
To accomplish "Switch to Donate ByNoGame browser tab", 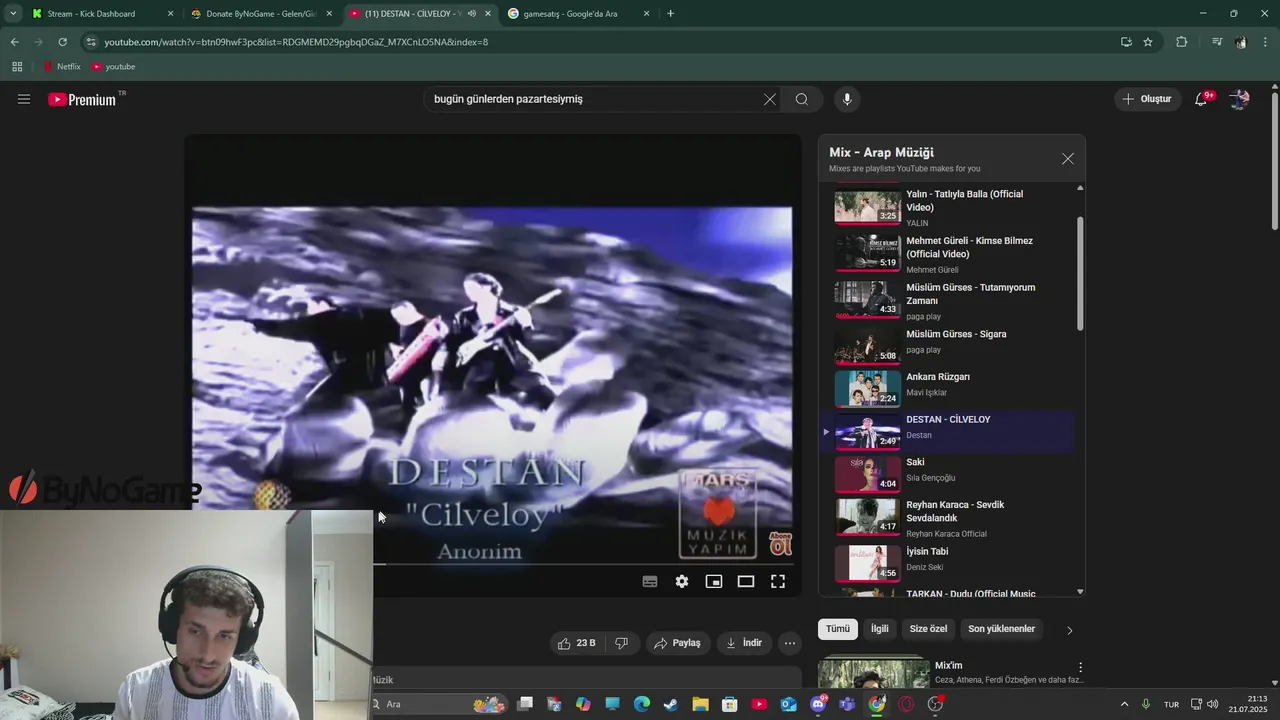I will click(x=261, y=14).
